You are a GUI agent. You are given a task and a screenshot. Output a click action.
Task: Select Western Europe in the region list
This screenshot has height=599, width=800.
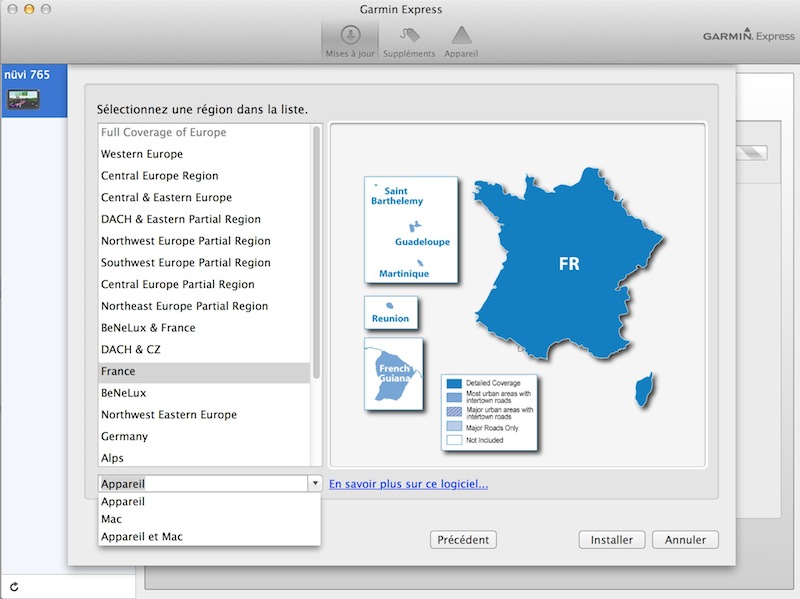point(204,154)
